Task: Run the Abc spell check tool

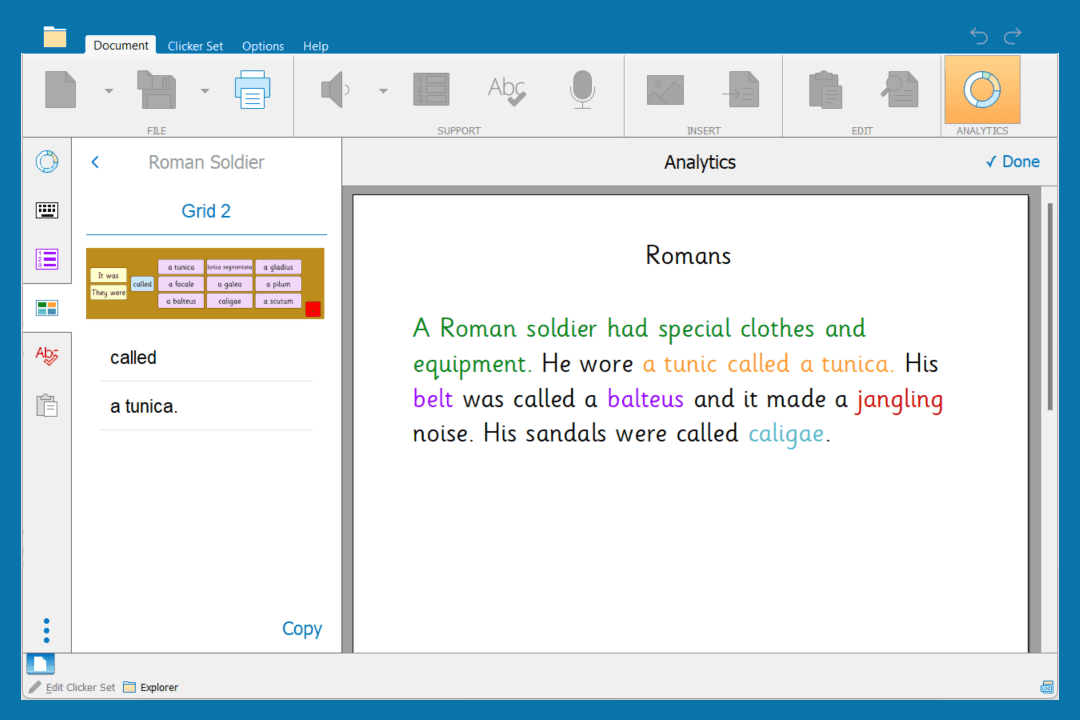Action: click(x=507, y=90)
